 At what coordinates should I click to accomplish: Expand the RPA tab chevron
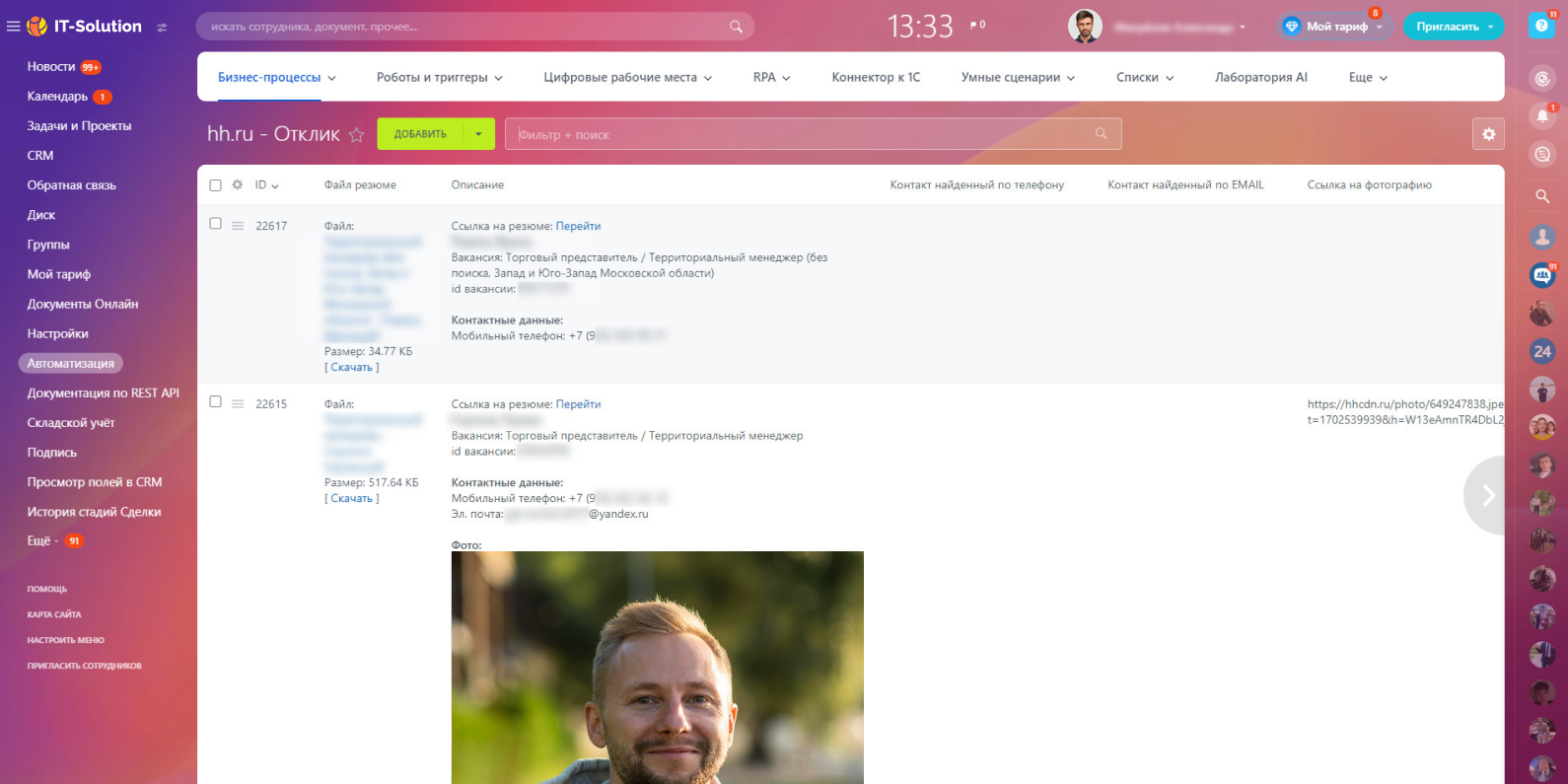pos(786,78)
